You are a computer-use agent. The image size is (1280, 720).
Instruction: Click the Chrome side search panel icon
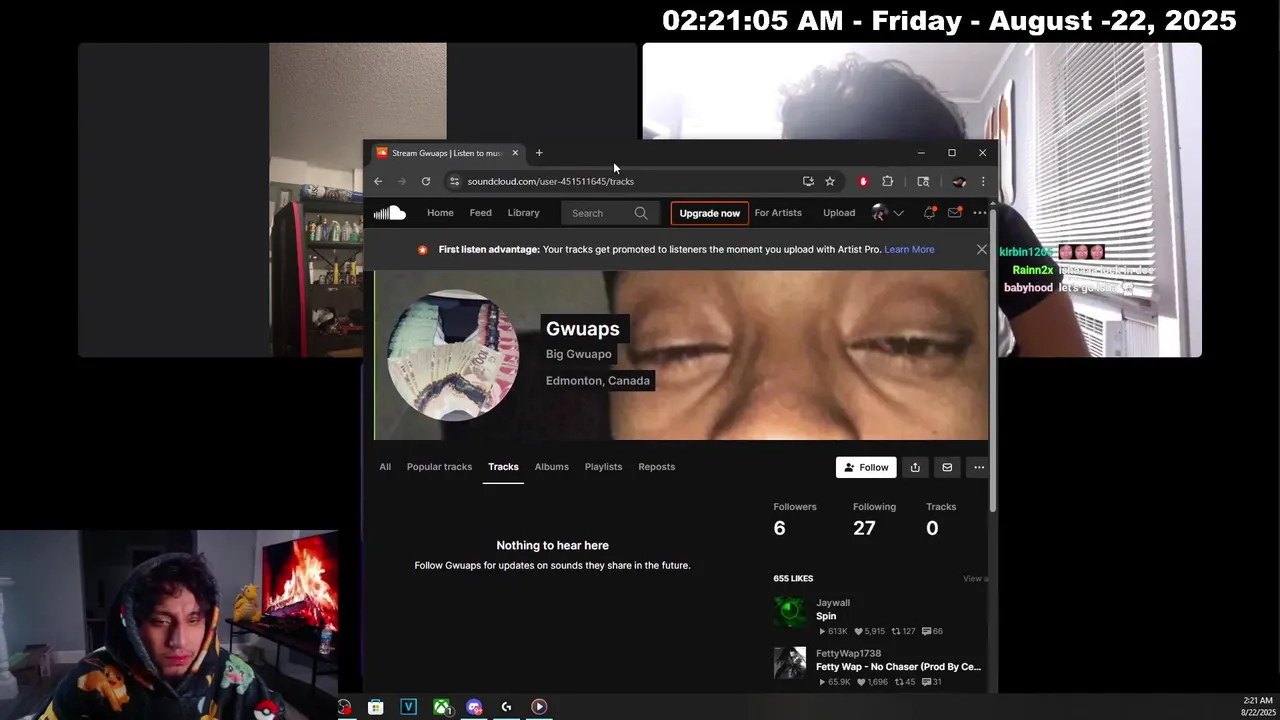923,181
